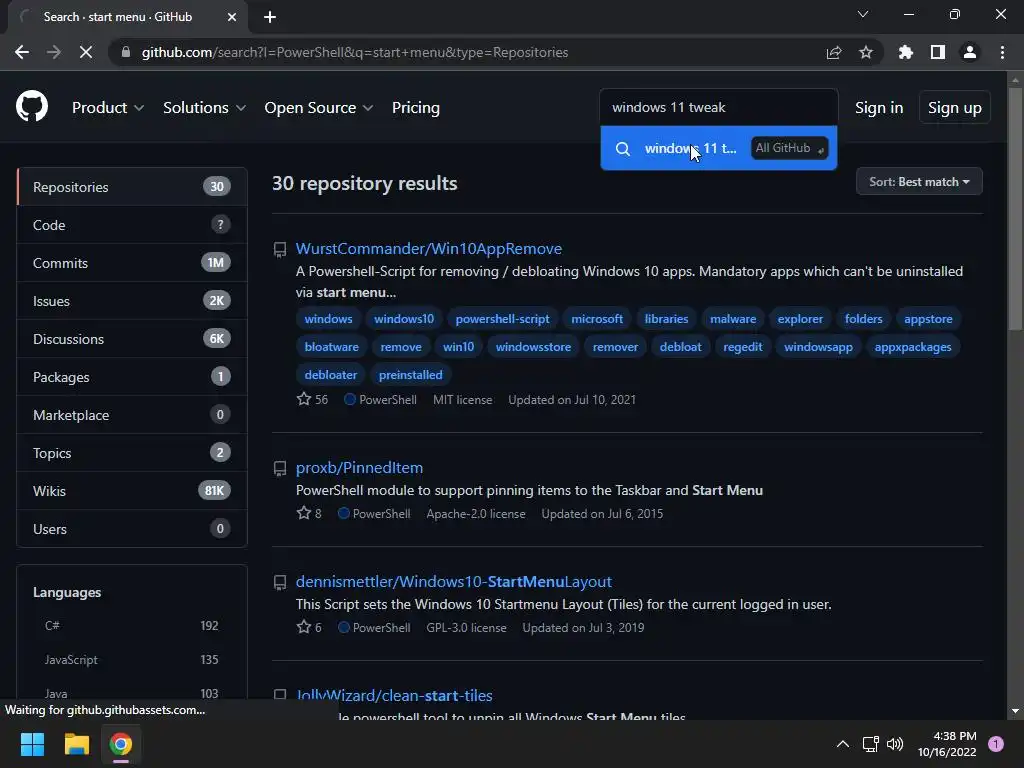Click the magnifier icon in search suggestion
Image resolution: width=1024 pixels, height=768 pixels.
623,149
